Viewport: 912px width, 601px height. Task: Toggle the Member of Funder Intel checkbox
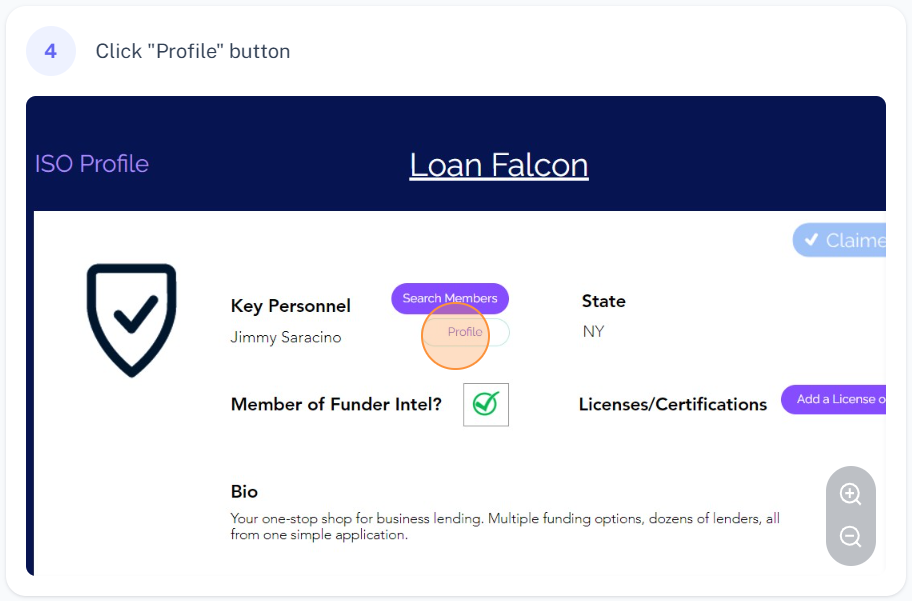(486, 404)
